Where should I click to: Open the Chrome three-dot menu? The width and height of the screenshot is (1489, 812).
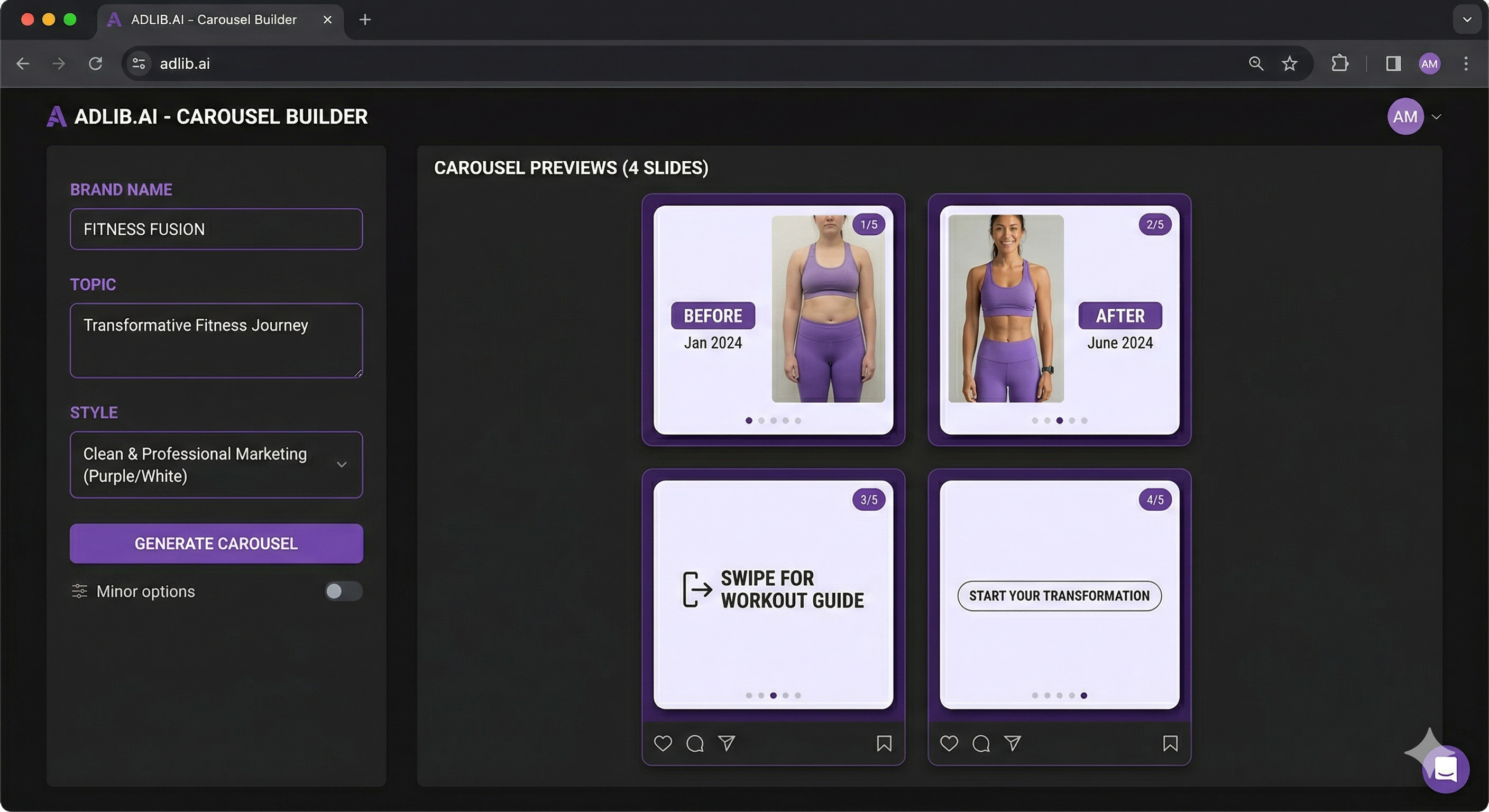pyautogui.click(x=1466, y=63)
